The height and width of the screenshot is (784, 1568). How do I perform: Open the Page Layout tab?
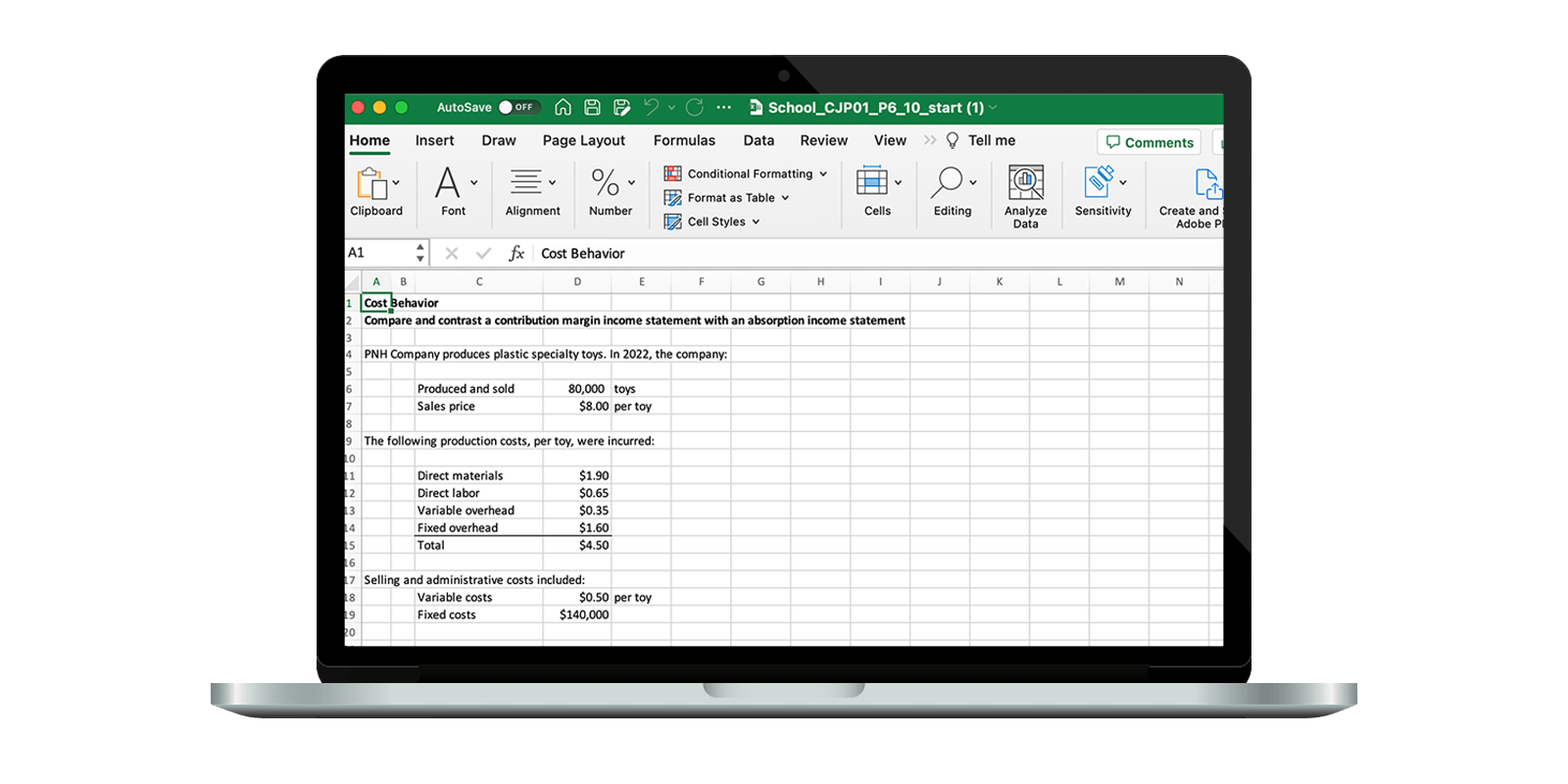[x=583, y=141]
